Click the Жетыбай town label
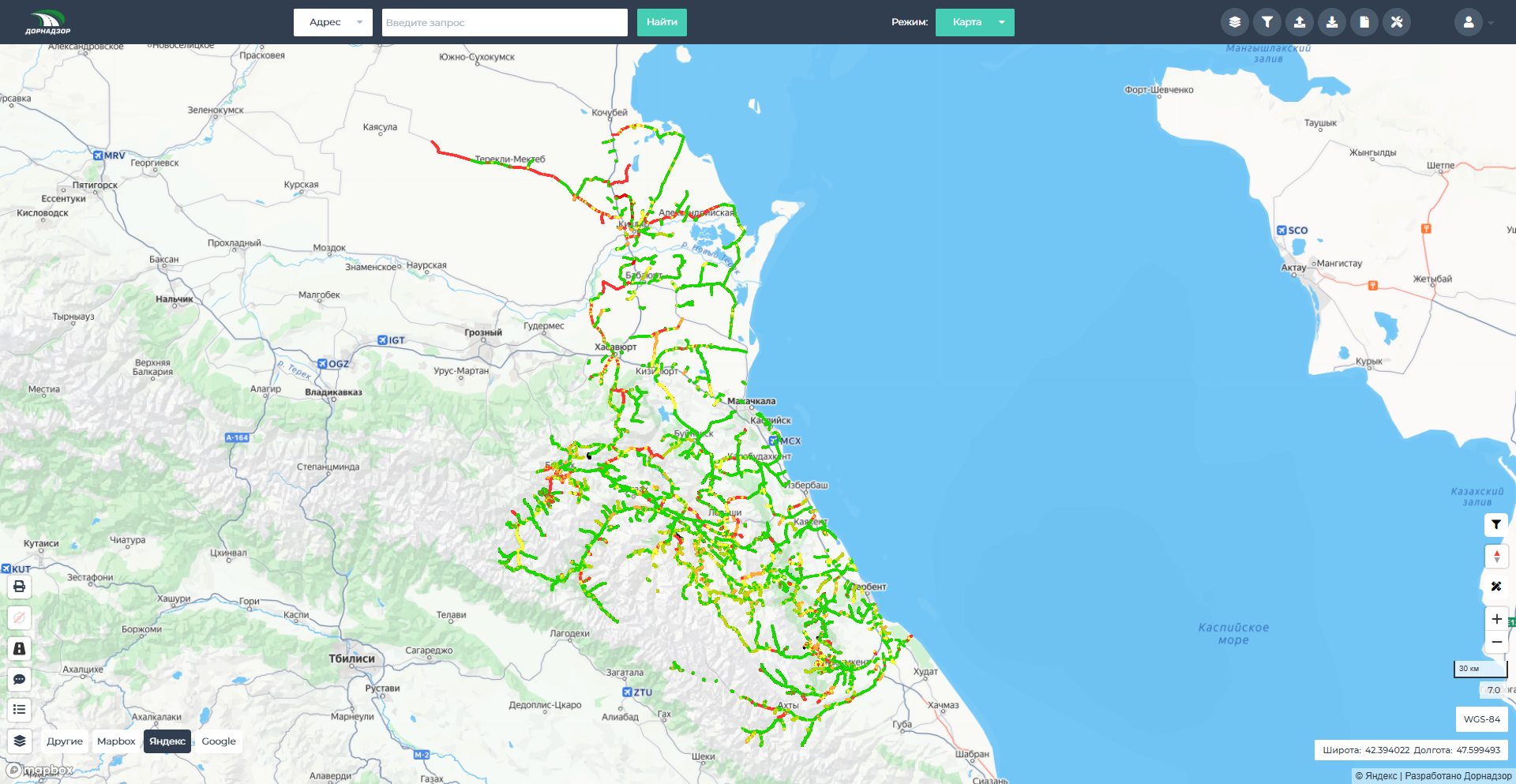The width and height of the screenshot is (1516, 784). click(1432, 279)
